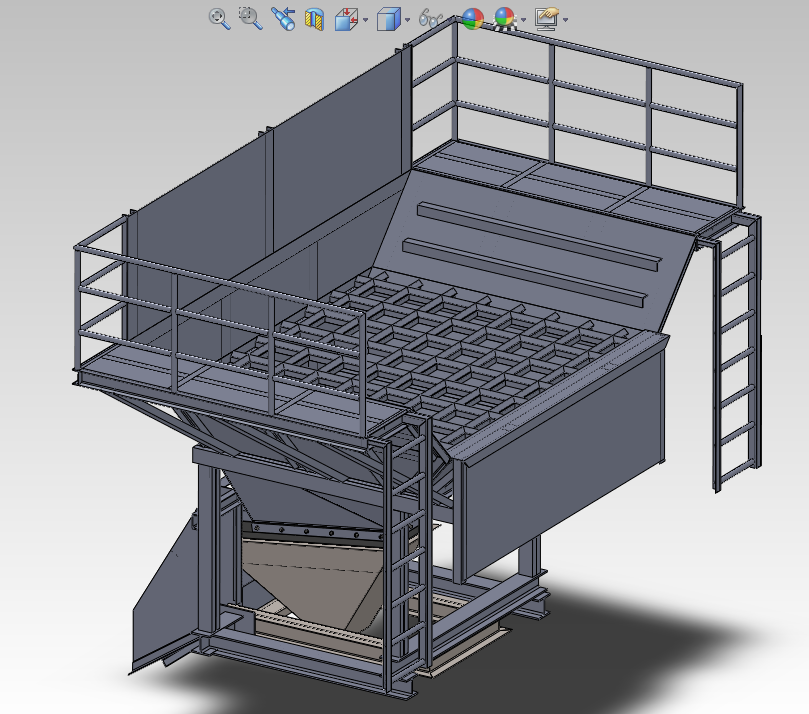The image size is (809, 714).
Task: Click the Apply Scene ball icon
Action: tap(504, 19)
